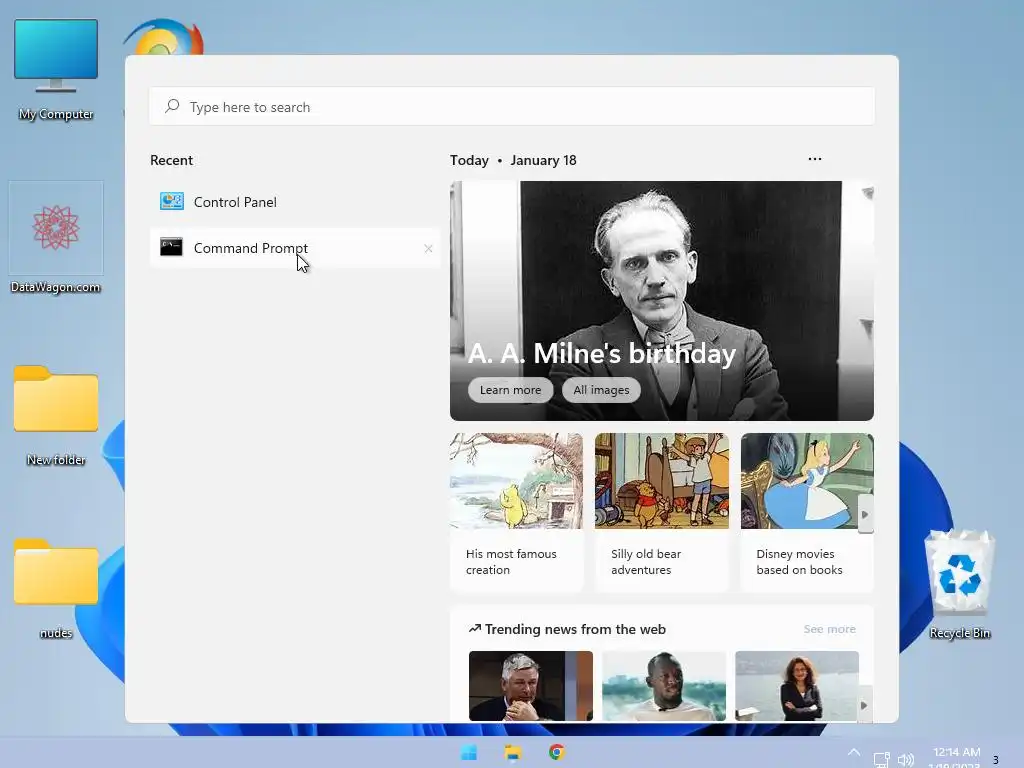1024x768 pixels.
Task: Open File Explorer from the taskbar
Action: (513, 752)
